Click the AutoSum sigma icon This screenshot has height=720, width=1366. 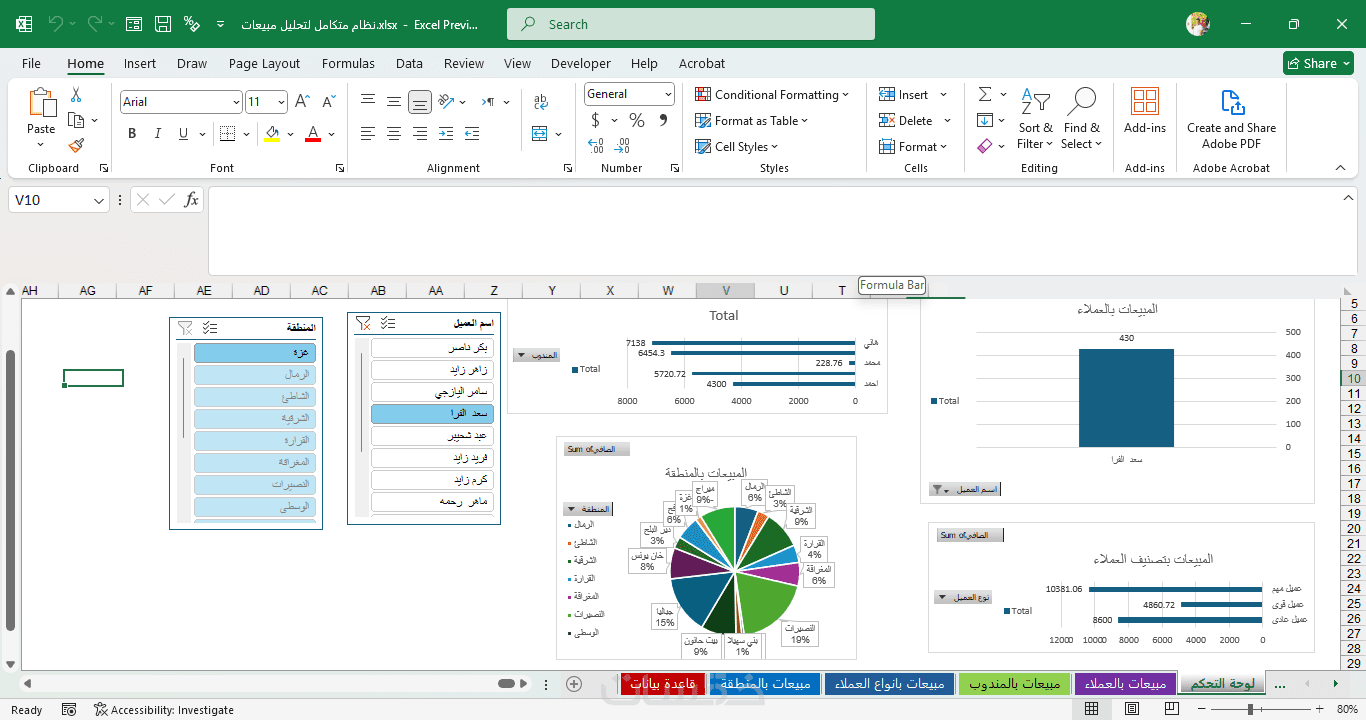coord(985,94)
